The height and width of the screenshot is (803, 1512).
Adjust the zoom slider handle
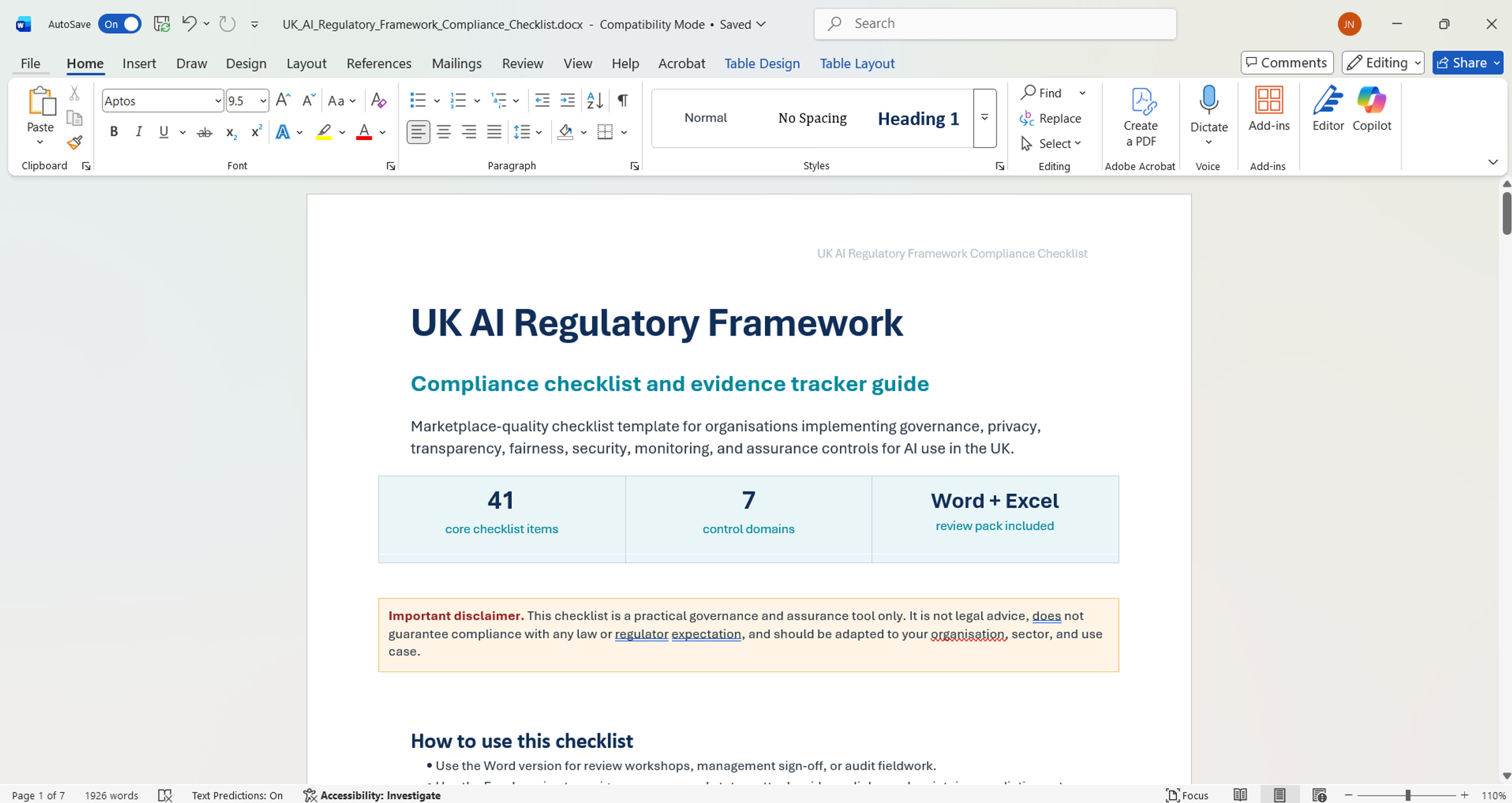click(x=1408, y=795)
